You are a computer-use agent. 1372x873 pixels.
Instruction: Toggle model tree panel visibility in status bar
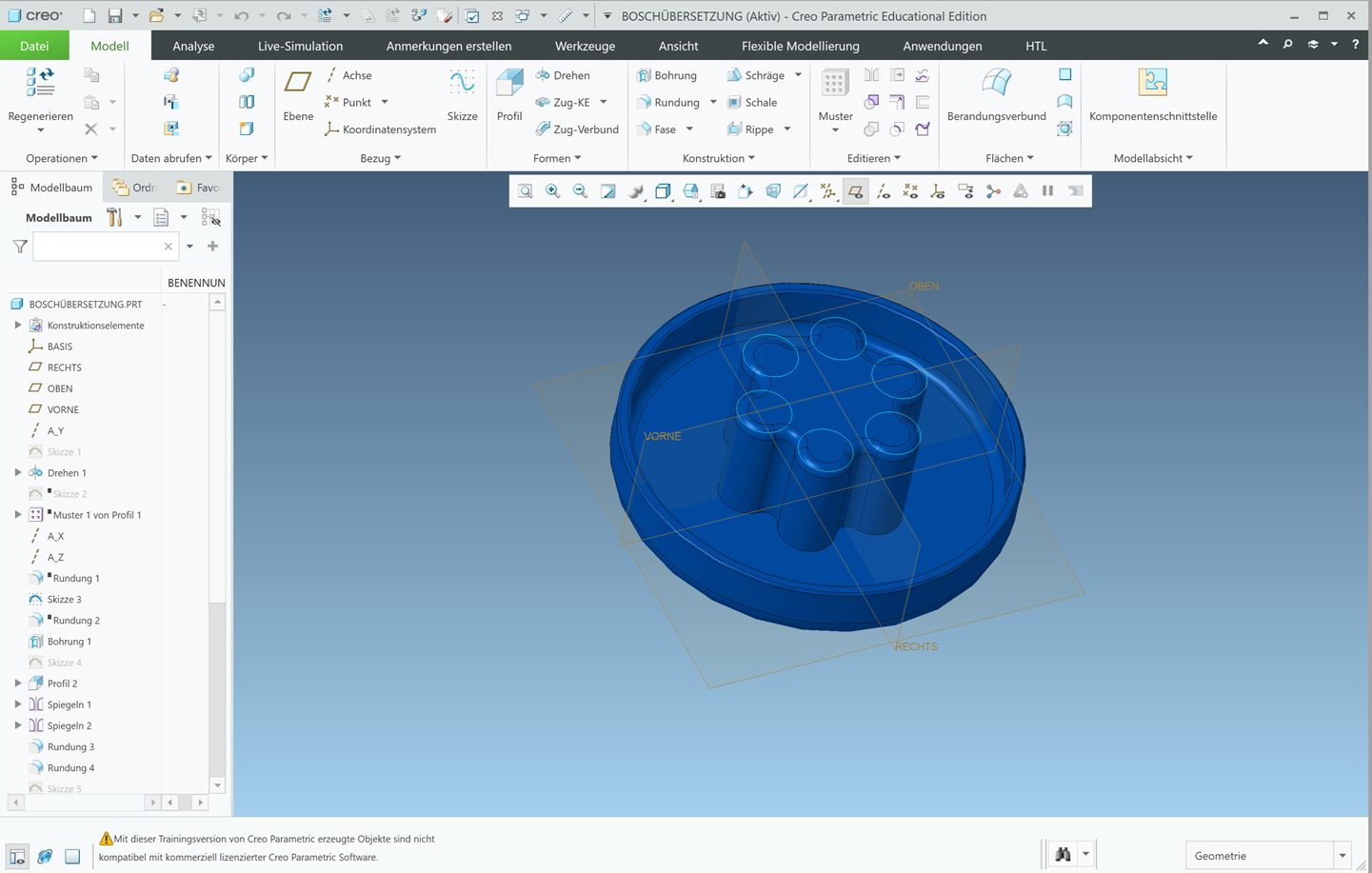point(17,856)
